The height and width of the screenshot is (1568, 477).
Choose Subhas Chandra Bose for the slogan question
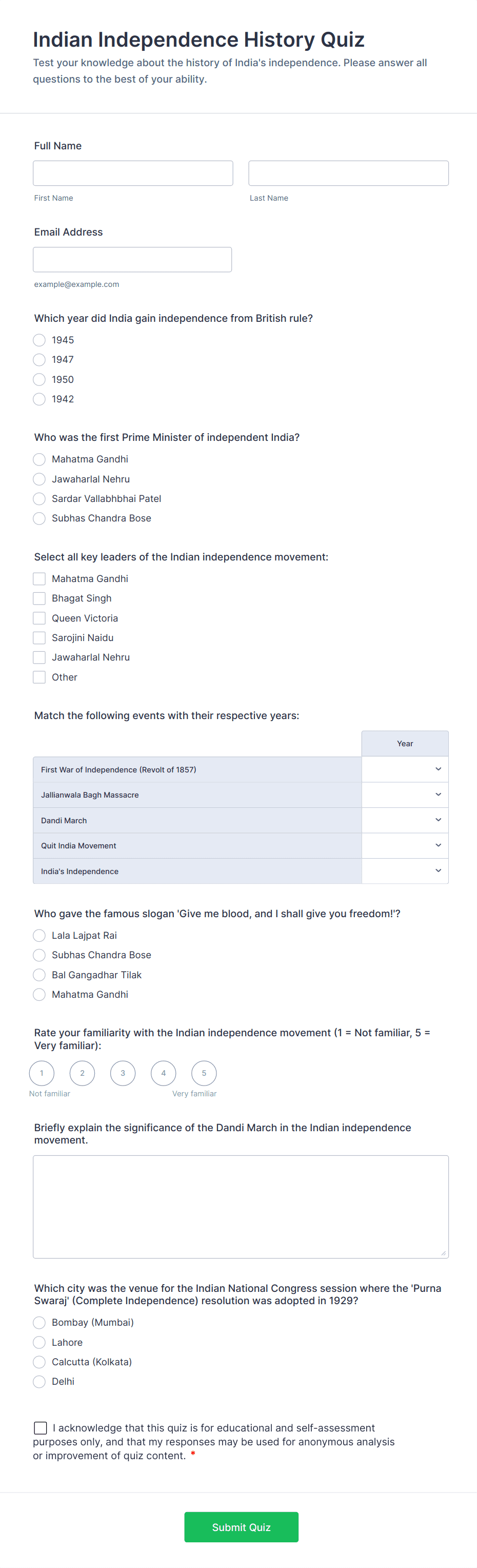[x=39, y=955]
